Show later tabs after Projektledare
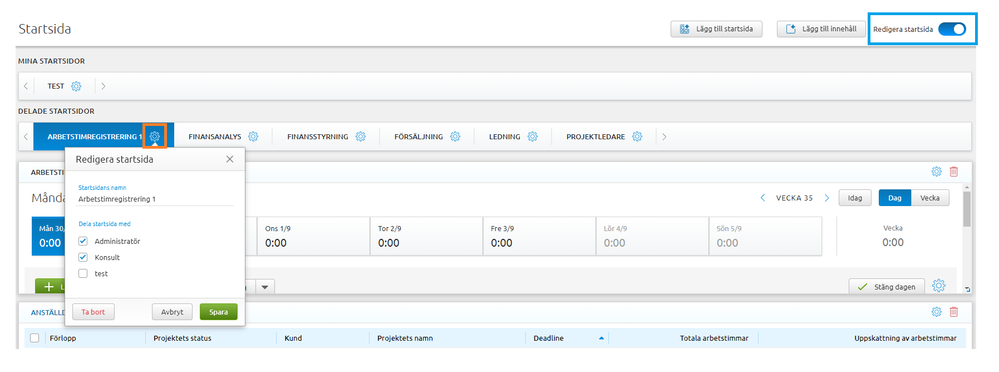Viewport: 999px width, 372px height. click(664, 136)
